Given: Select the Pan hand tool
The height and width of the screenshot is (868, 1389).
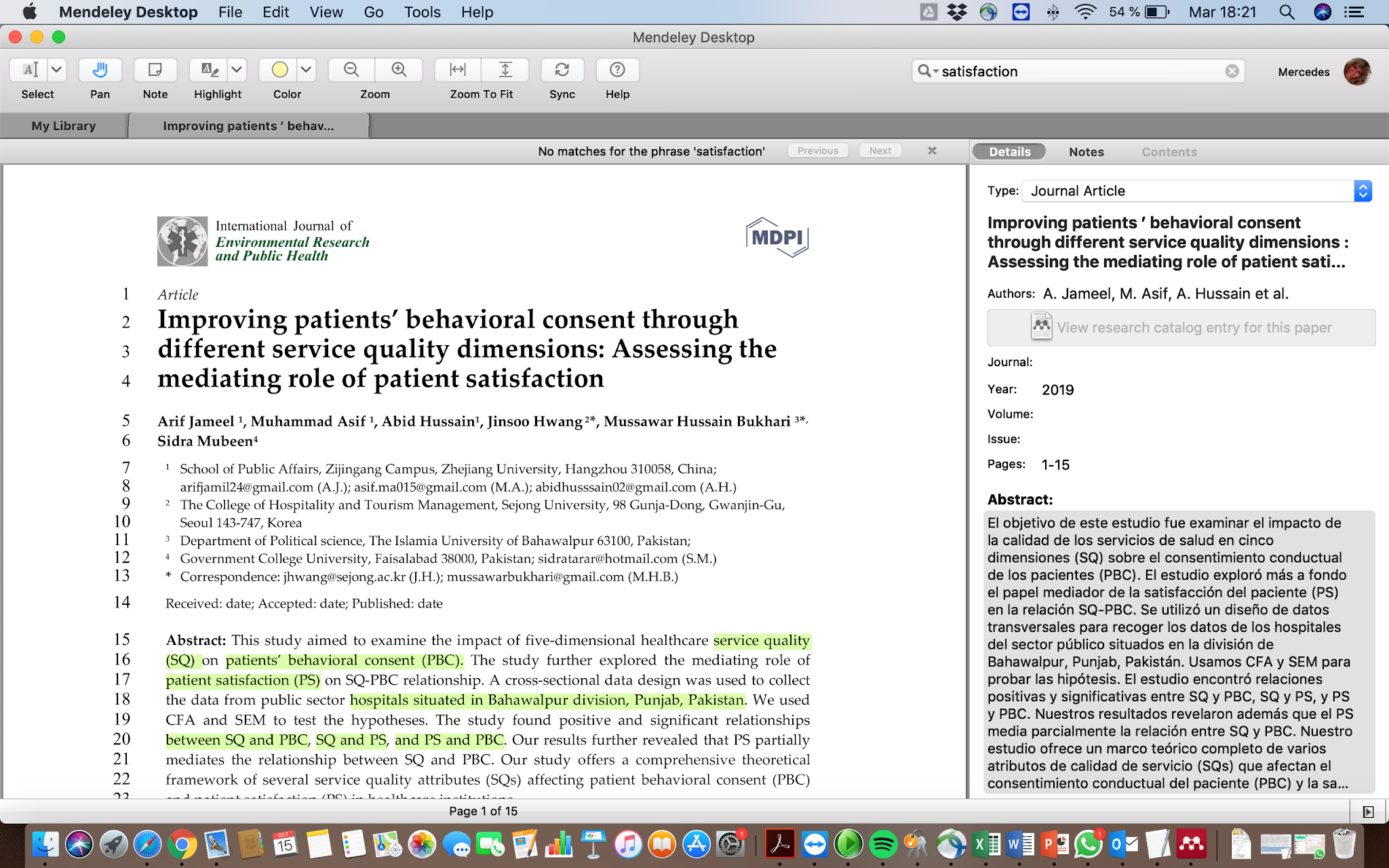Looking at the screenshot, I should click(x=100, y=70).
